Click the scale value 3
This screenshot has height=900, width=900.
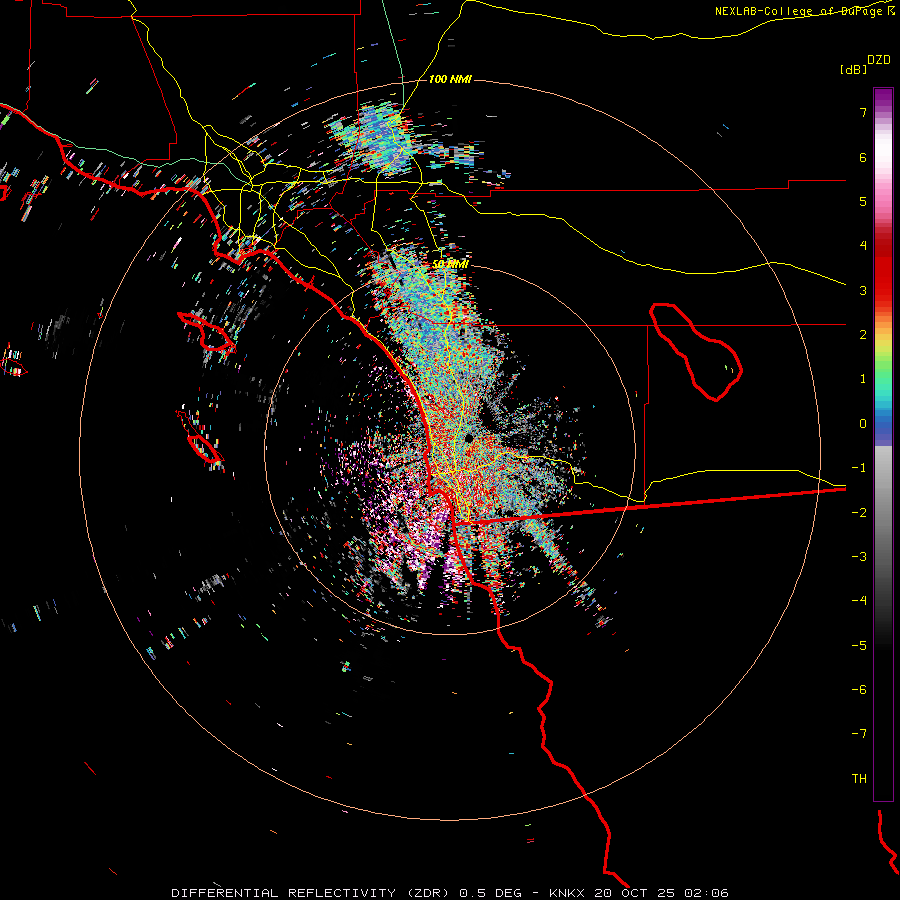click(x=863, y=290)
